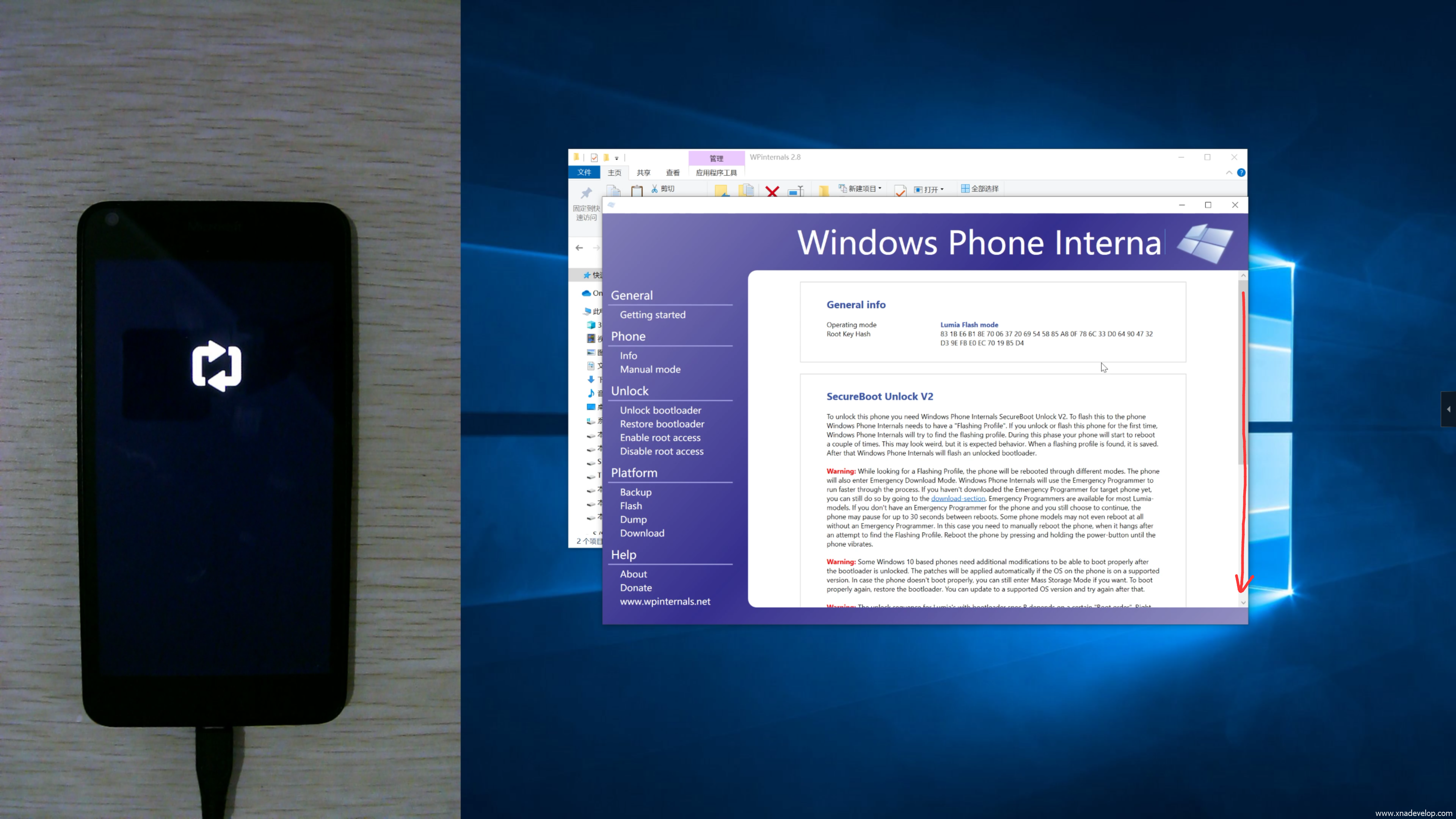1456x819 pixels.
Task: Click the content pane scroll-down arrow
Action: pyautogui.click(x=1243, y=602)
